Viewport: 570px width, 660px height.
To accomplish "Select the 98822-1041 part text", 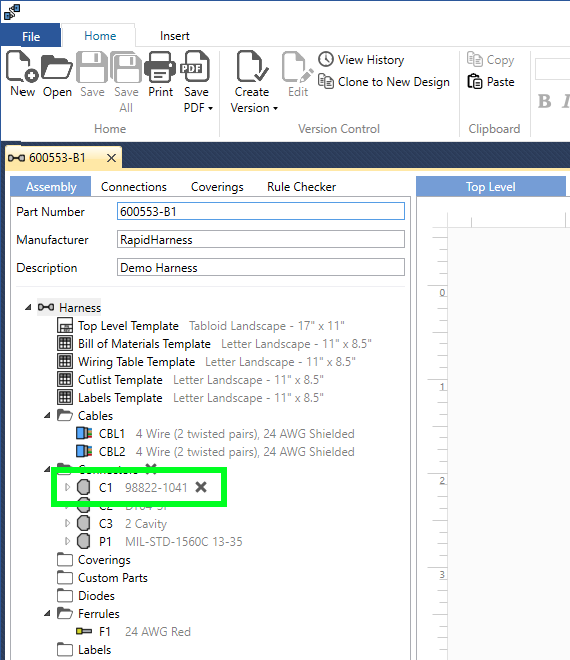I will (x=156, y=487).
